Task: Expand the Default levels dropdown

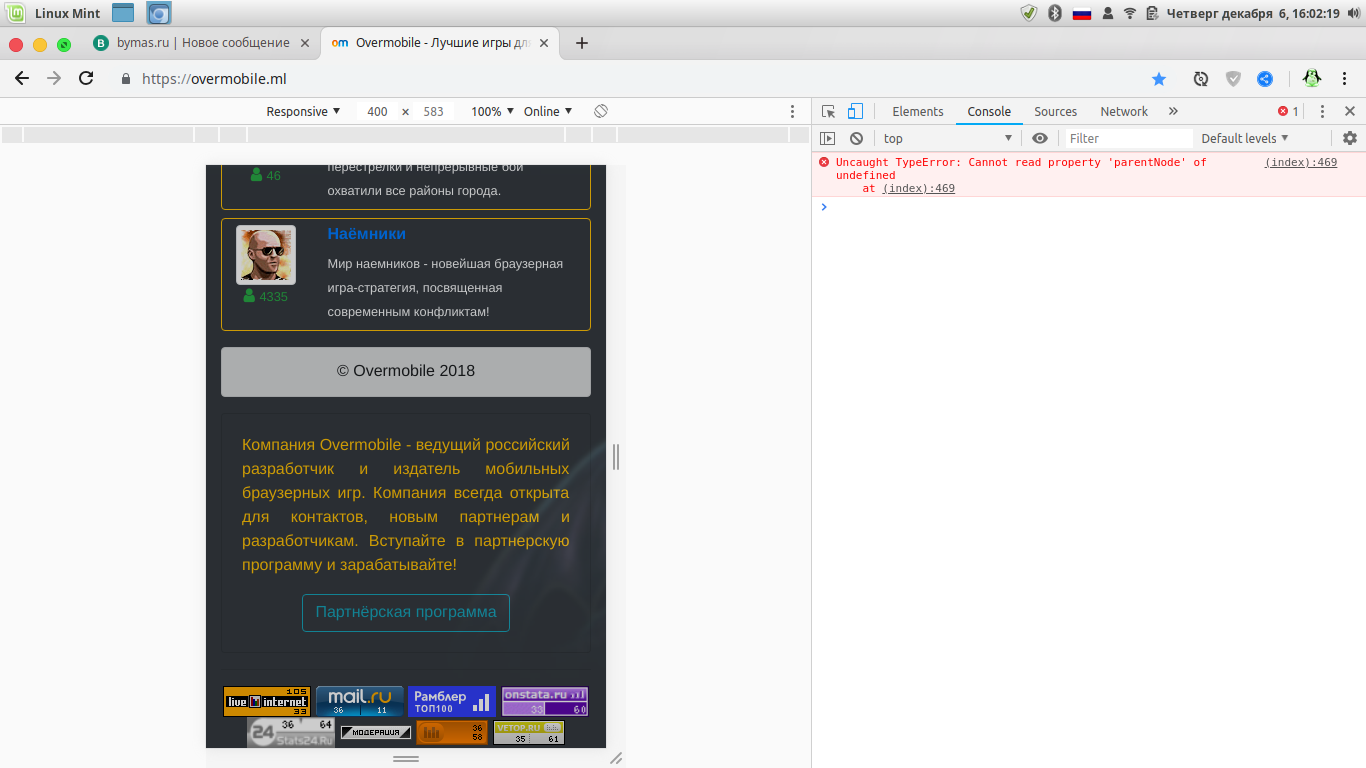Action: [x=1244, y=139]
